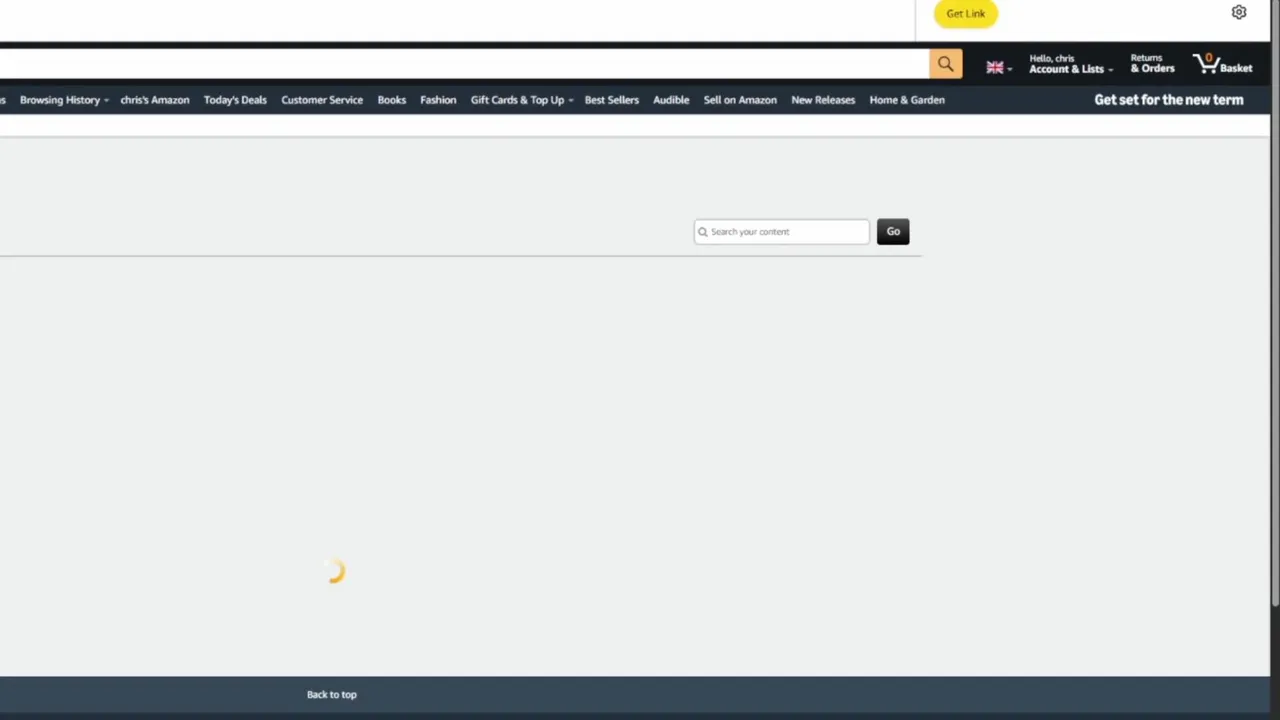
Task: Open the Fashion section
Action: click(438, 100)
